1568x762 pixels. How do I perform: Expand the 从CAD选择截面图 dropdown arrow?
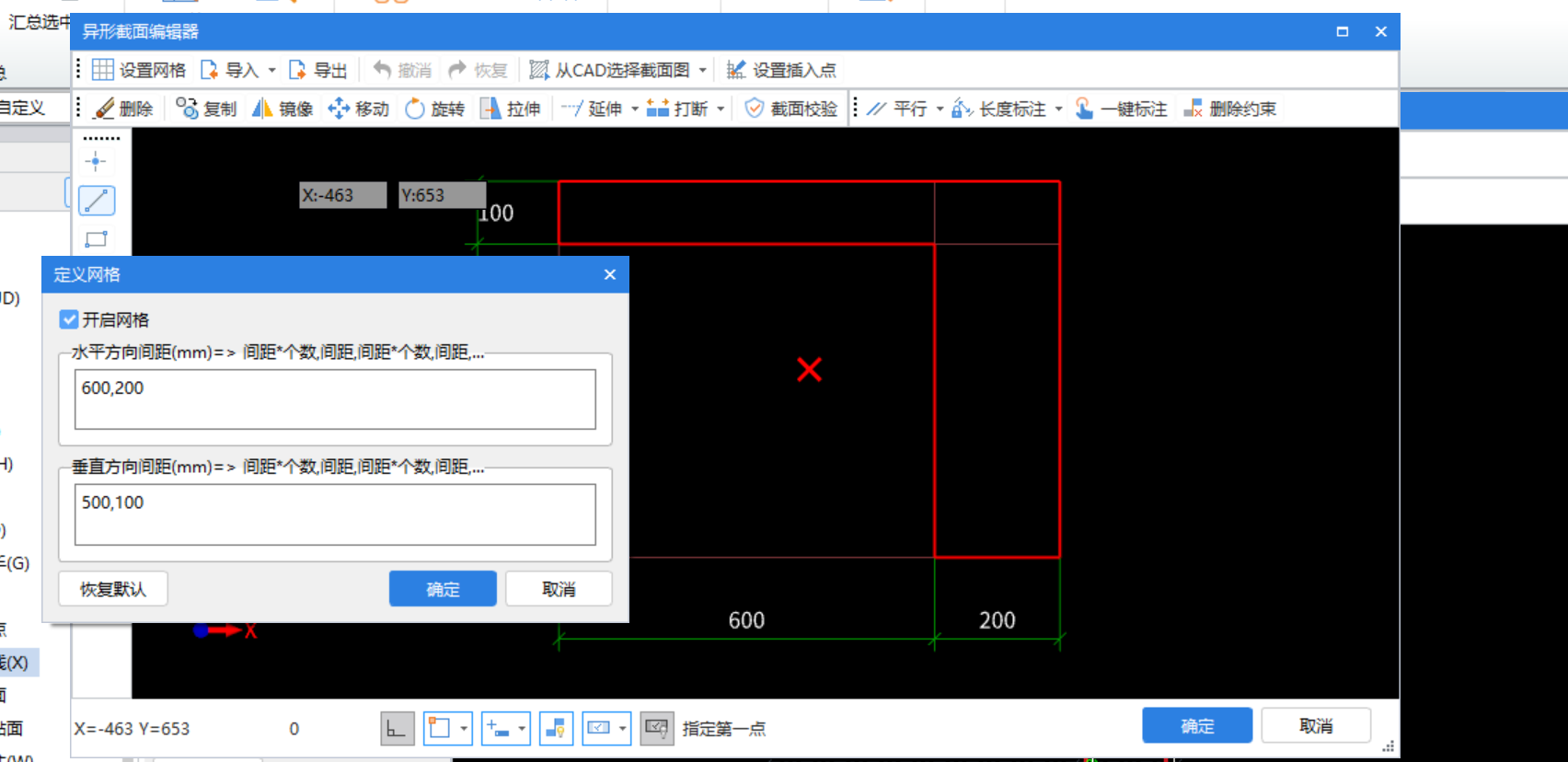tap(703, 70)
